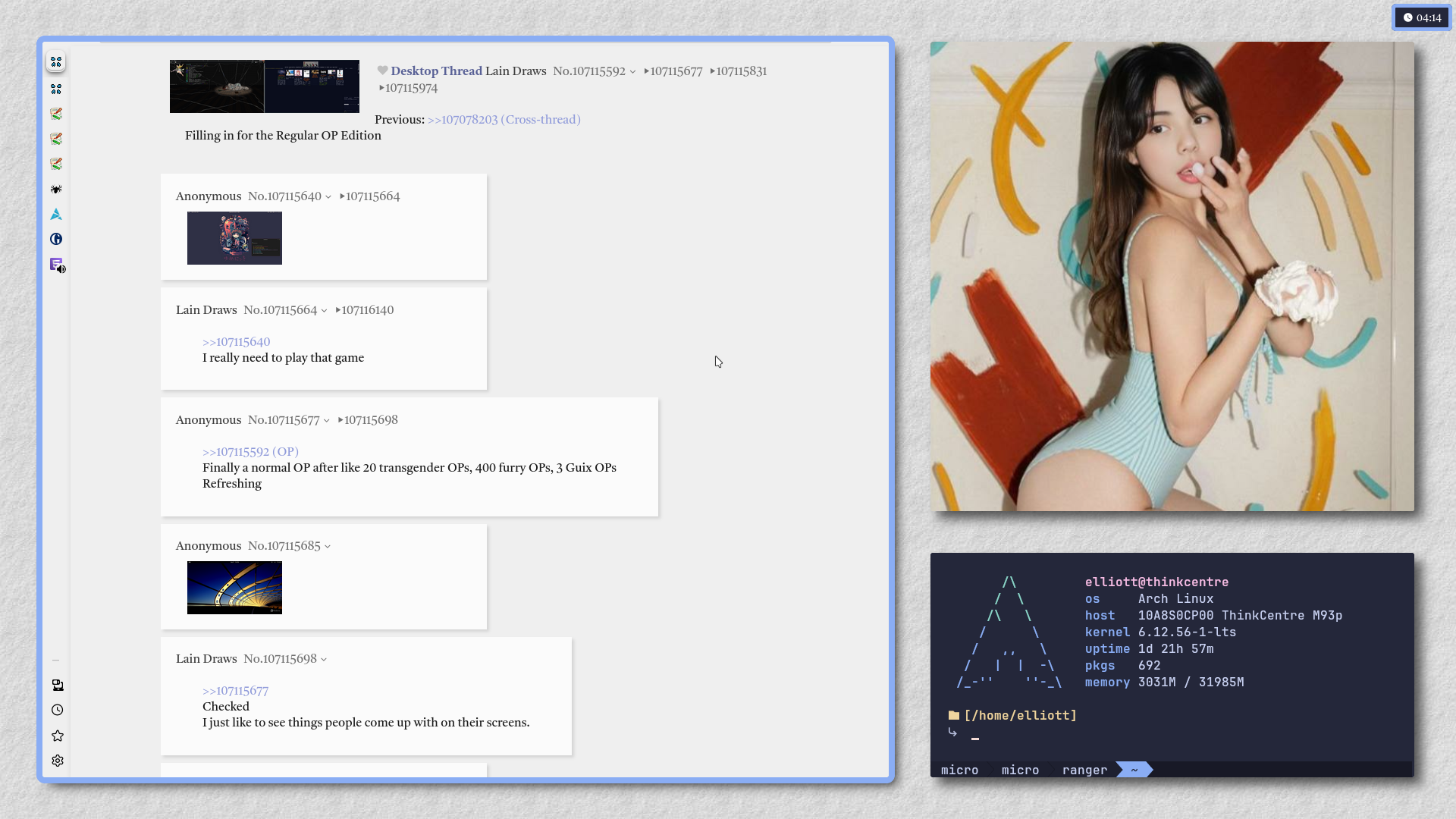Viewport: 1456px width, 819px height.
Task: Expand backlink 107115831 on the OP post
Action: tap(741, 71)
